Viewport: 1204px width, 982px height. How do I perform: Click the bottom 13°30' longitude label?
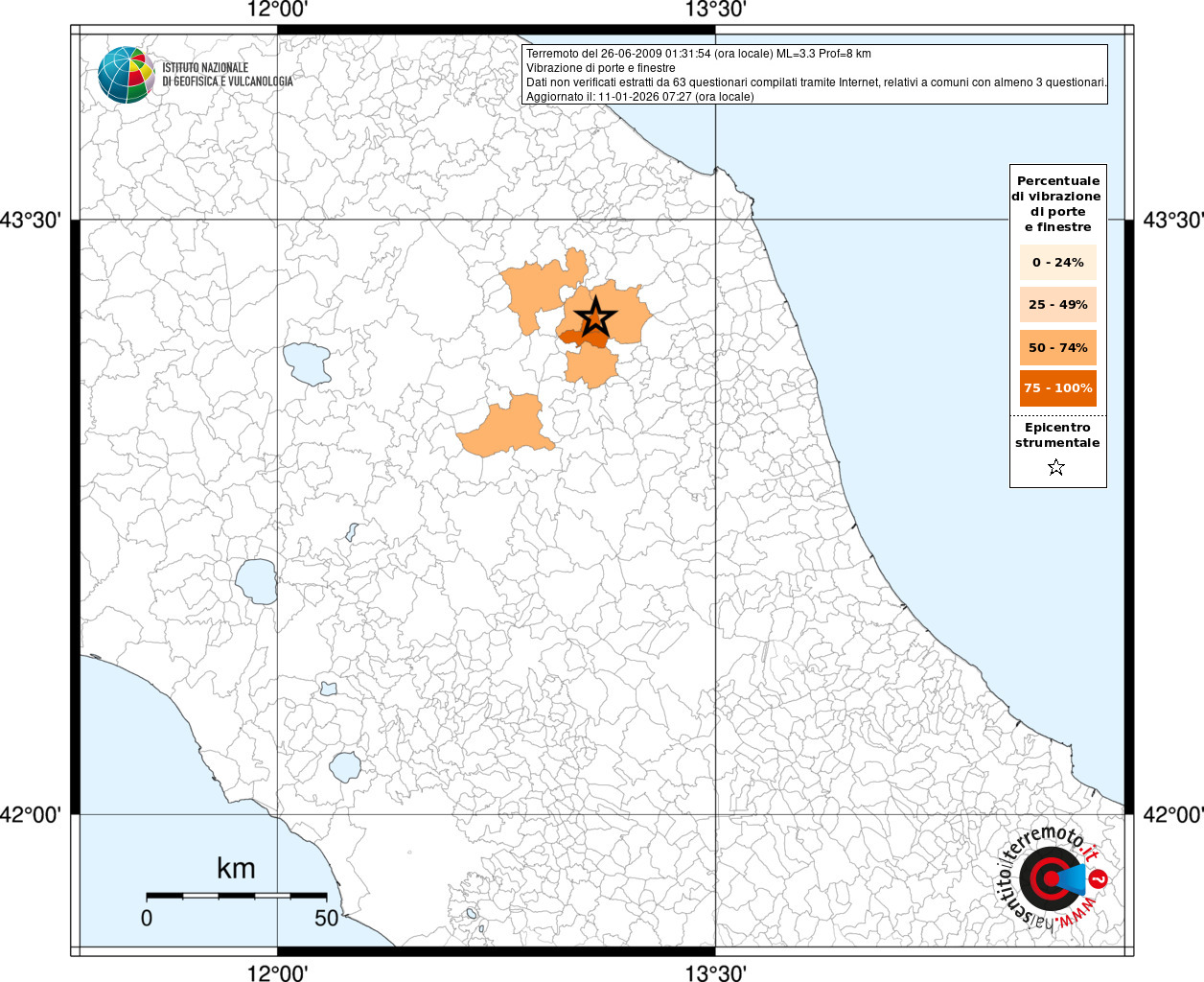(x=715, y=972)
